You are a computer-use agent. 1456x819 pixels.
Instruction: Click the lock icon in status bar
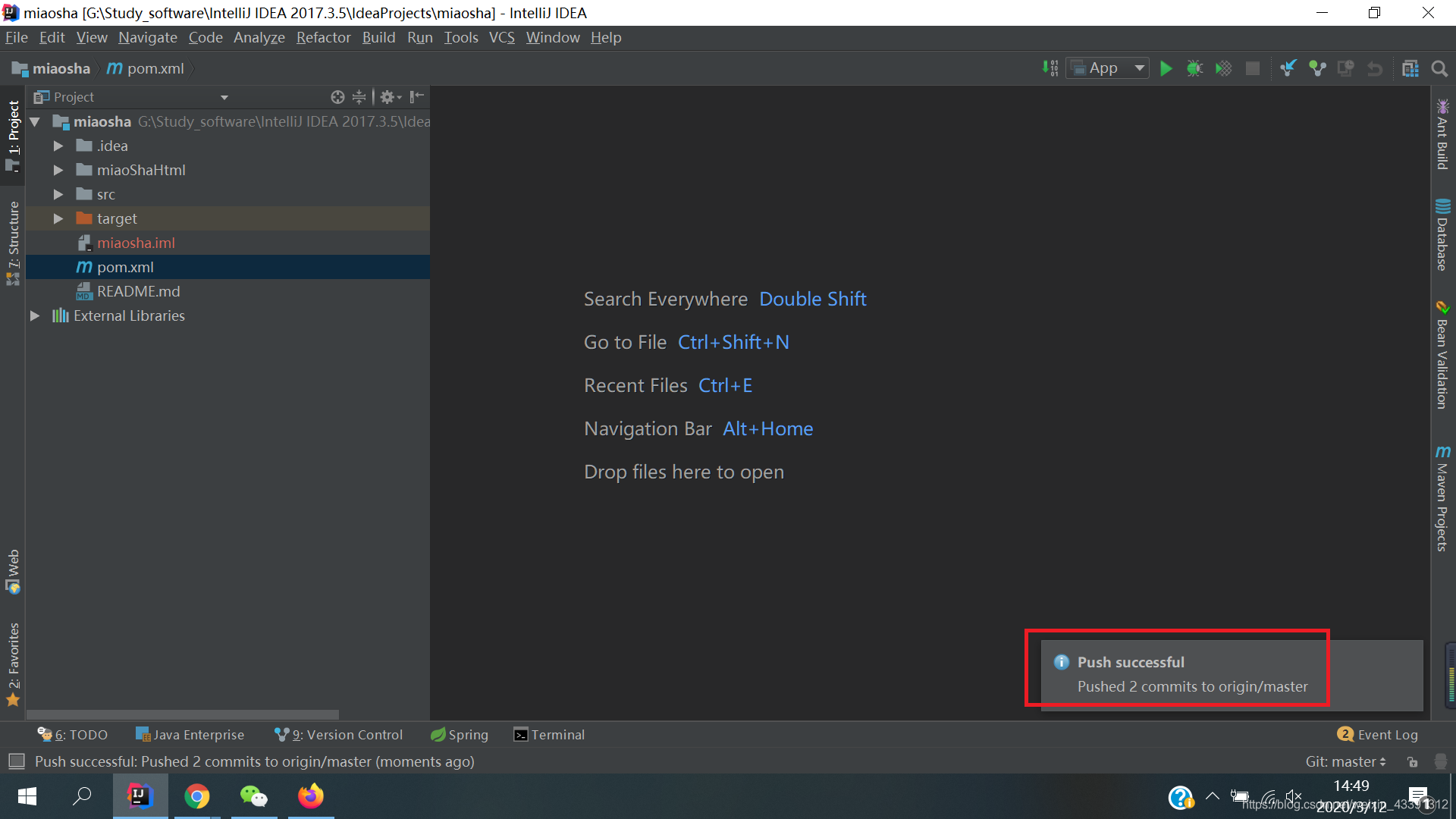[1412, 761]
